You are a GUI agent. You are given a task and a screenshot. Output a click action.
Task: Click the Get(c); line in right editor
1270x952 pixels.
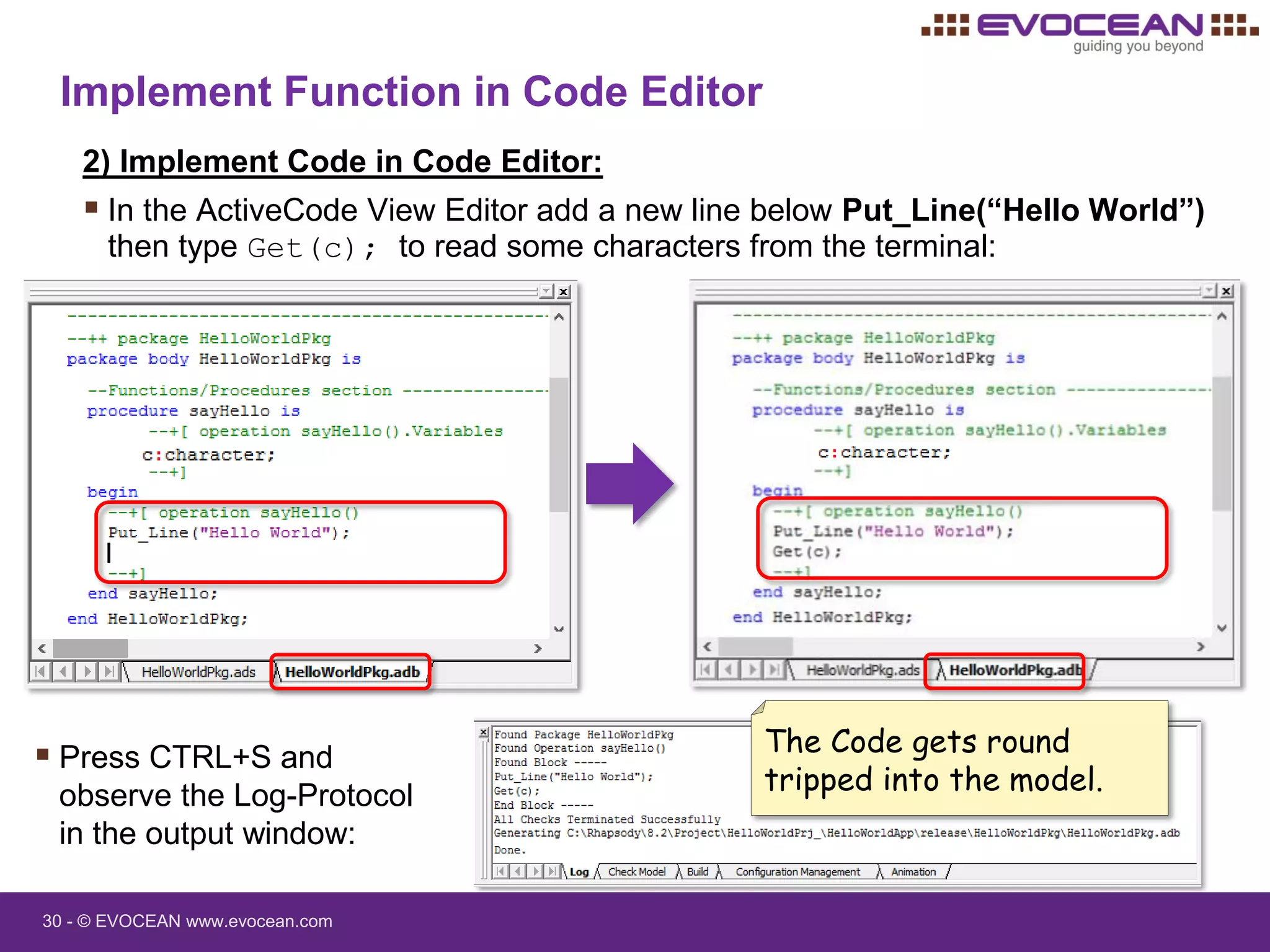click(x=807, y=552)
